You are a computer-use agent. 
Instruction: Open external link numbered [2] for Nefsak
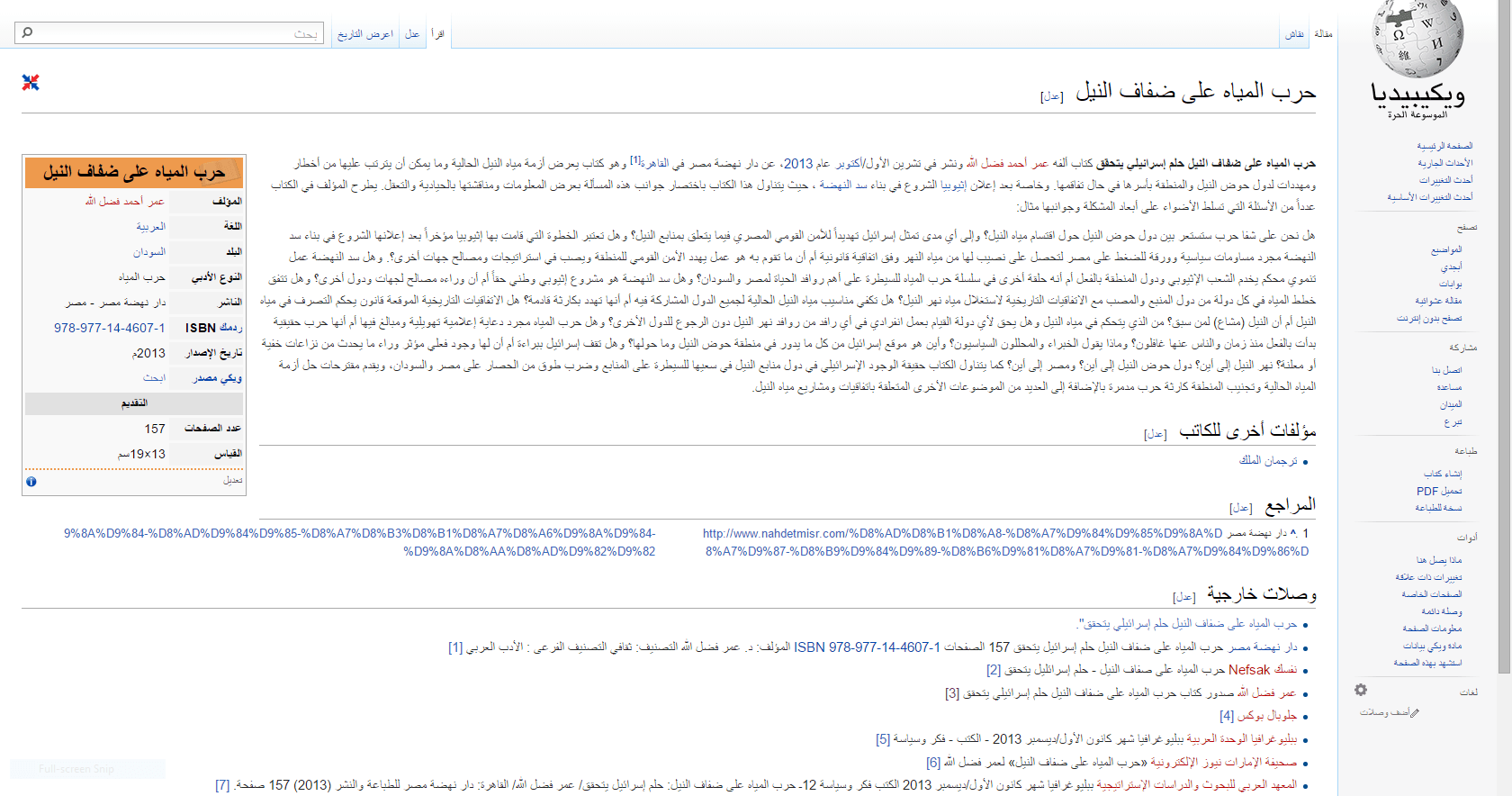click(994, 670)
